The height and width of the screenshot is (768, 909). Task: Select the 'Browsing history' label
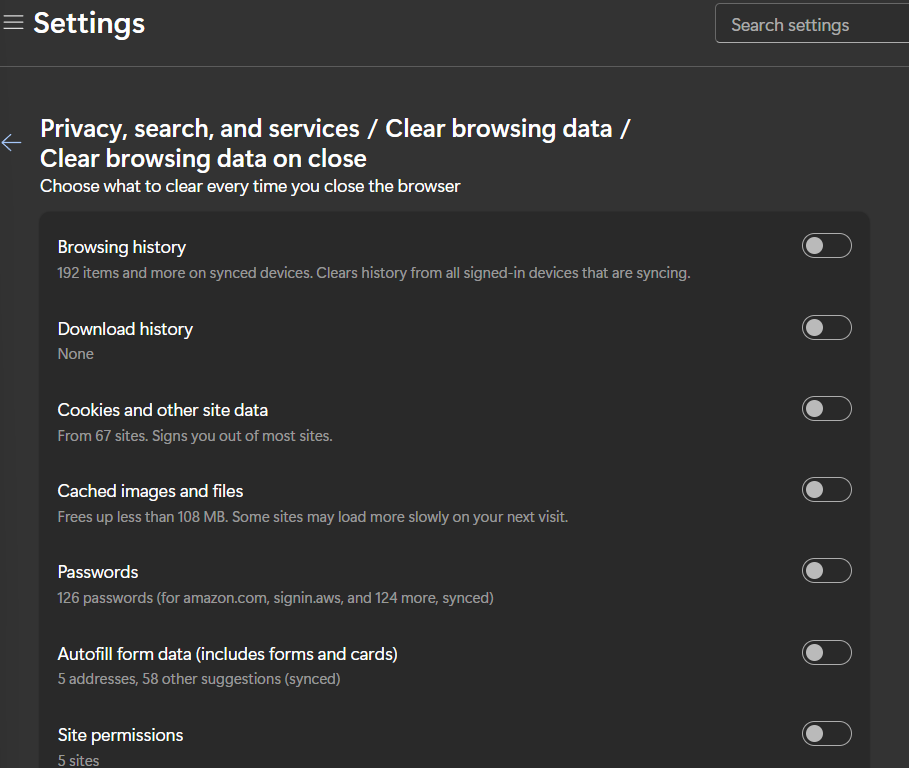tap(122, 247)
